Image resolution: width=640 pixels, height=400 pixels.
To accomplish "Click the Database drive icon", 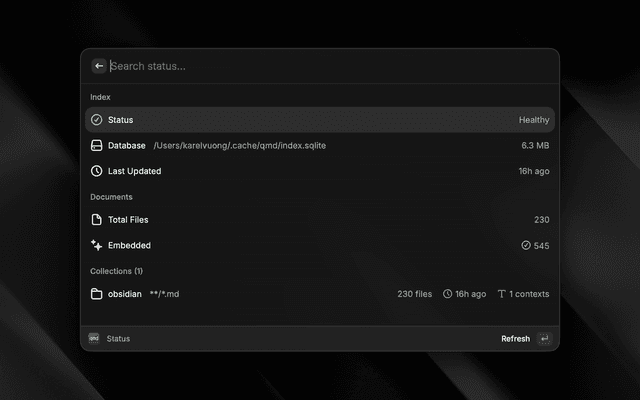I will 97,145.
